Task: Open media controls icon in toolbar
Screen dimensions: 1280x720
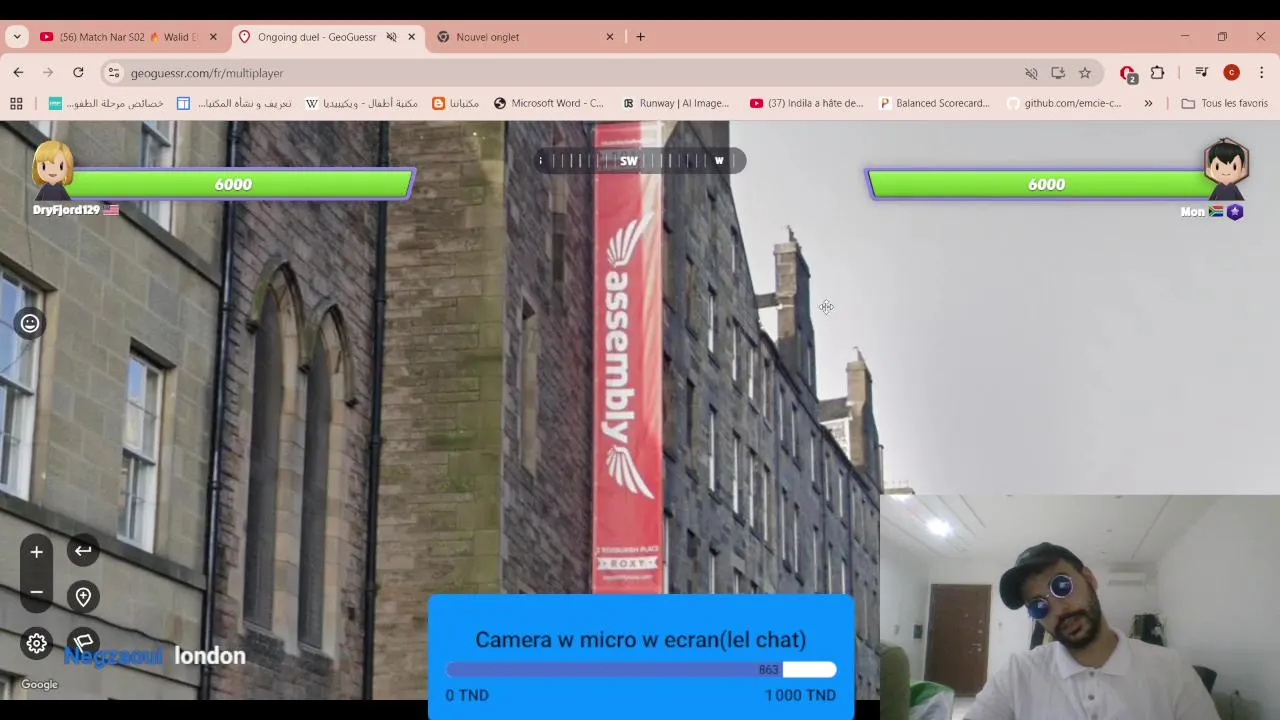Action: (x=1202, y=73)
